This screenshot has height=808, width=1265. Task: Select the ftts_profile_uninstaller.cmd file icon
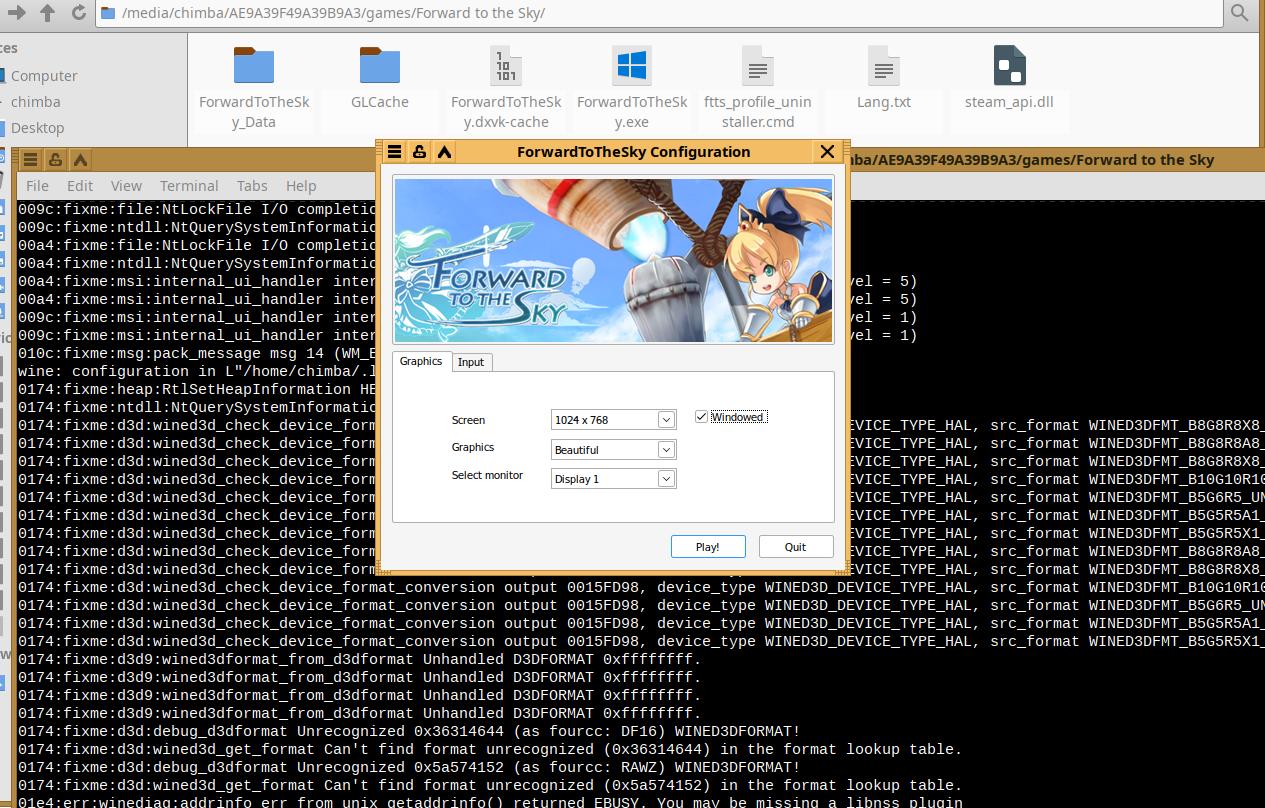pos(758,66)
